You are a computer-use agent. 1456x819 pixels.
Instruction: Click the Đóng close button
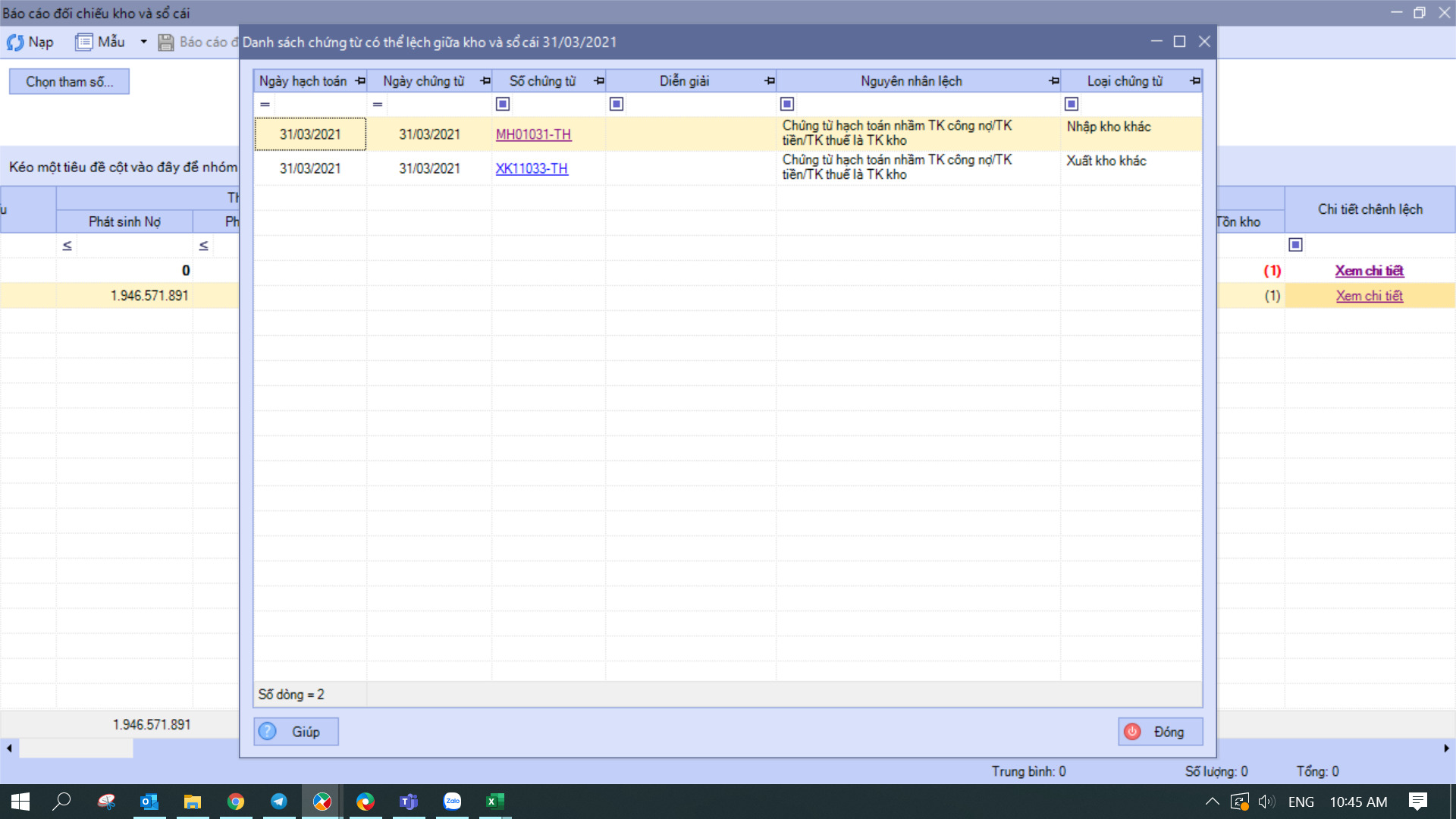(x=1159, y=732)
